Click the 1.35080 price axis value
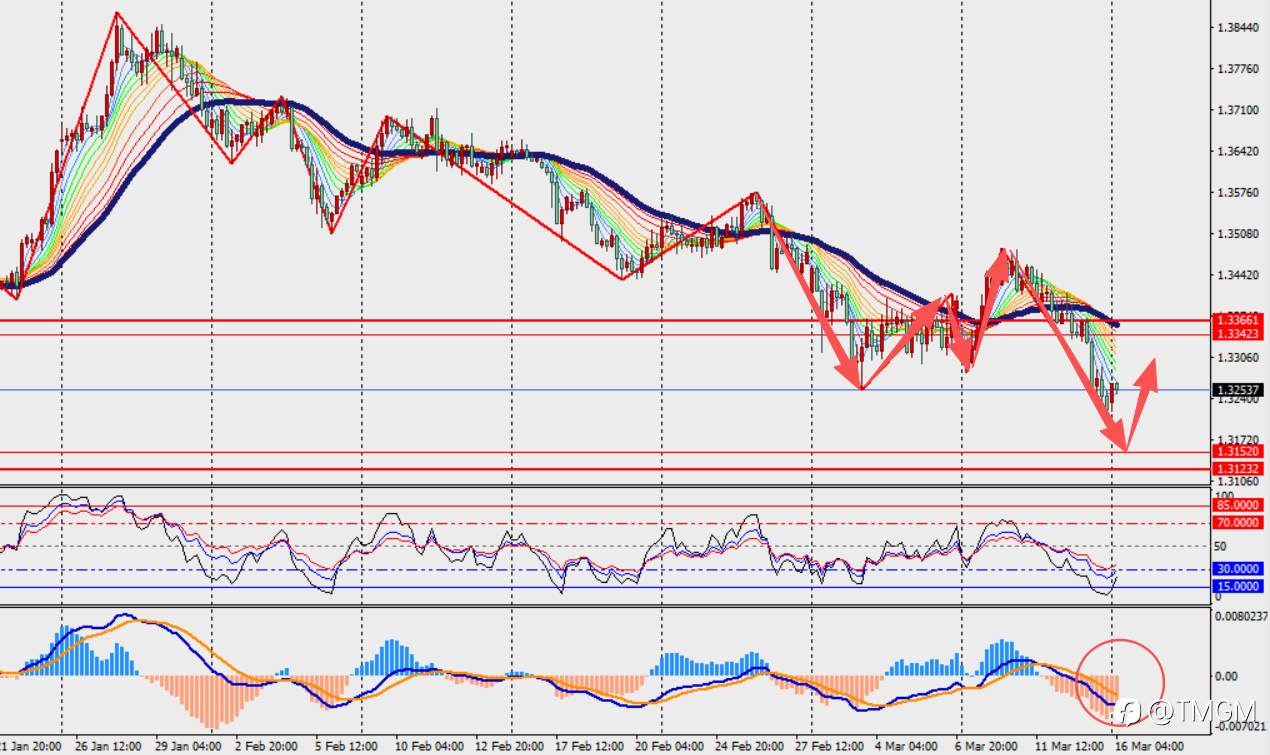This screenshot has height=755, width=1270. coord(1238,234)
